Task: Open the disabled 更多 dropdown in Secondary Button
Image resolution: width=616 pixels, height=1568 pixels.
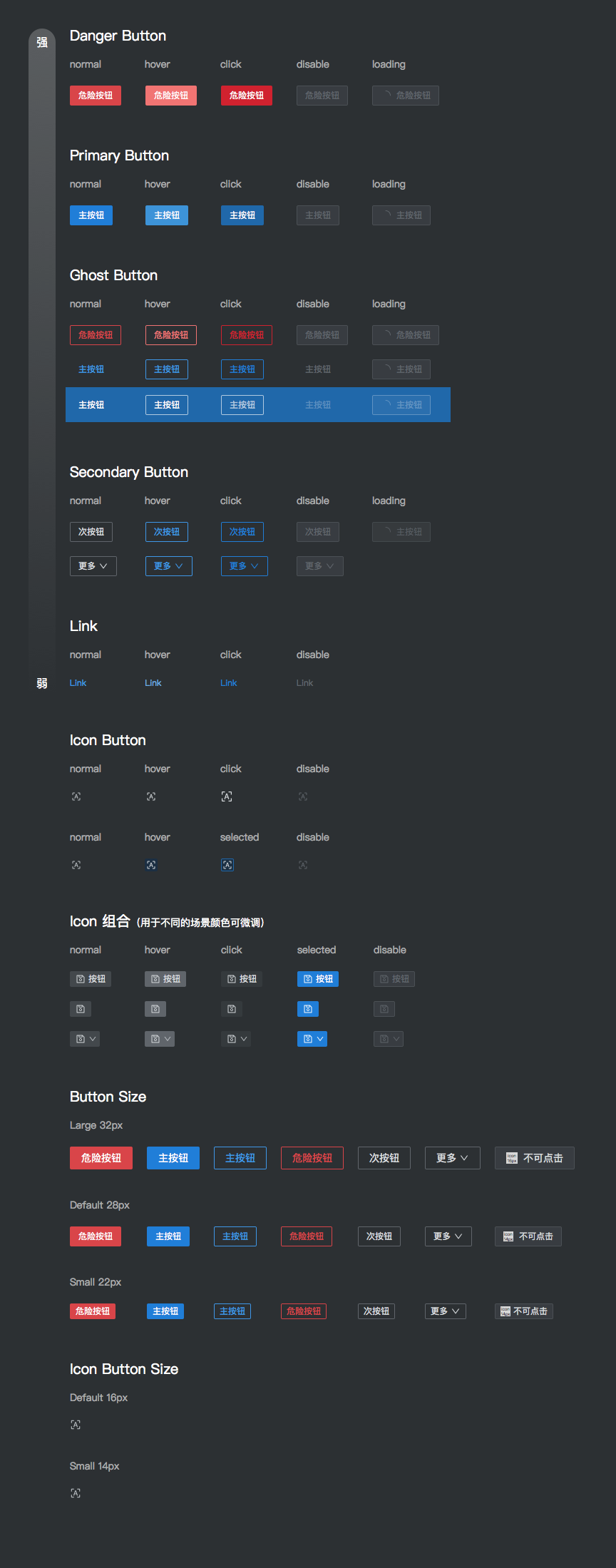Action: click(x=320, y=566)
